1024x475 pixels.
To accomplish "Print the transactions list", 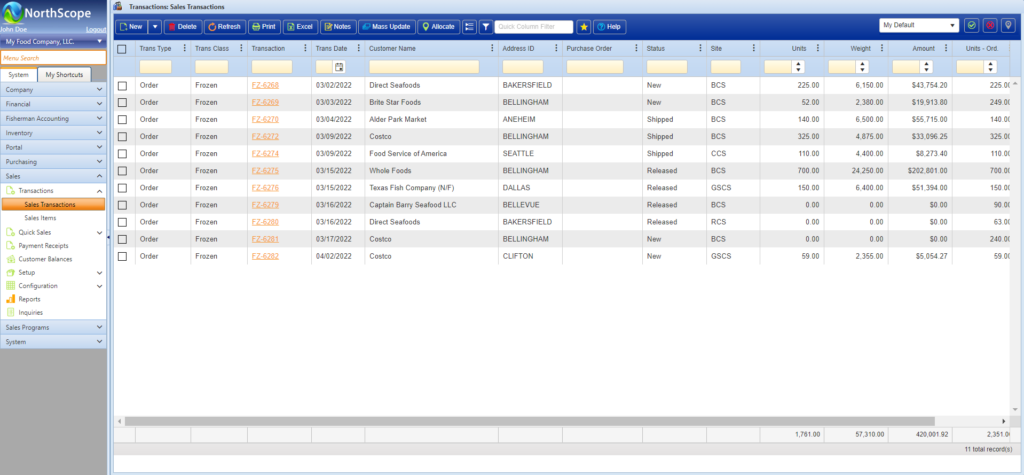I will [263, 27].
